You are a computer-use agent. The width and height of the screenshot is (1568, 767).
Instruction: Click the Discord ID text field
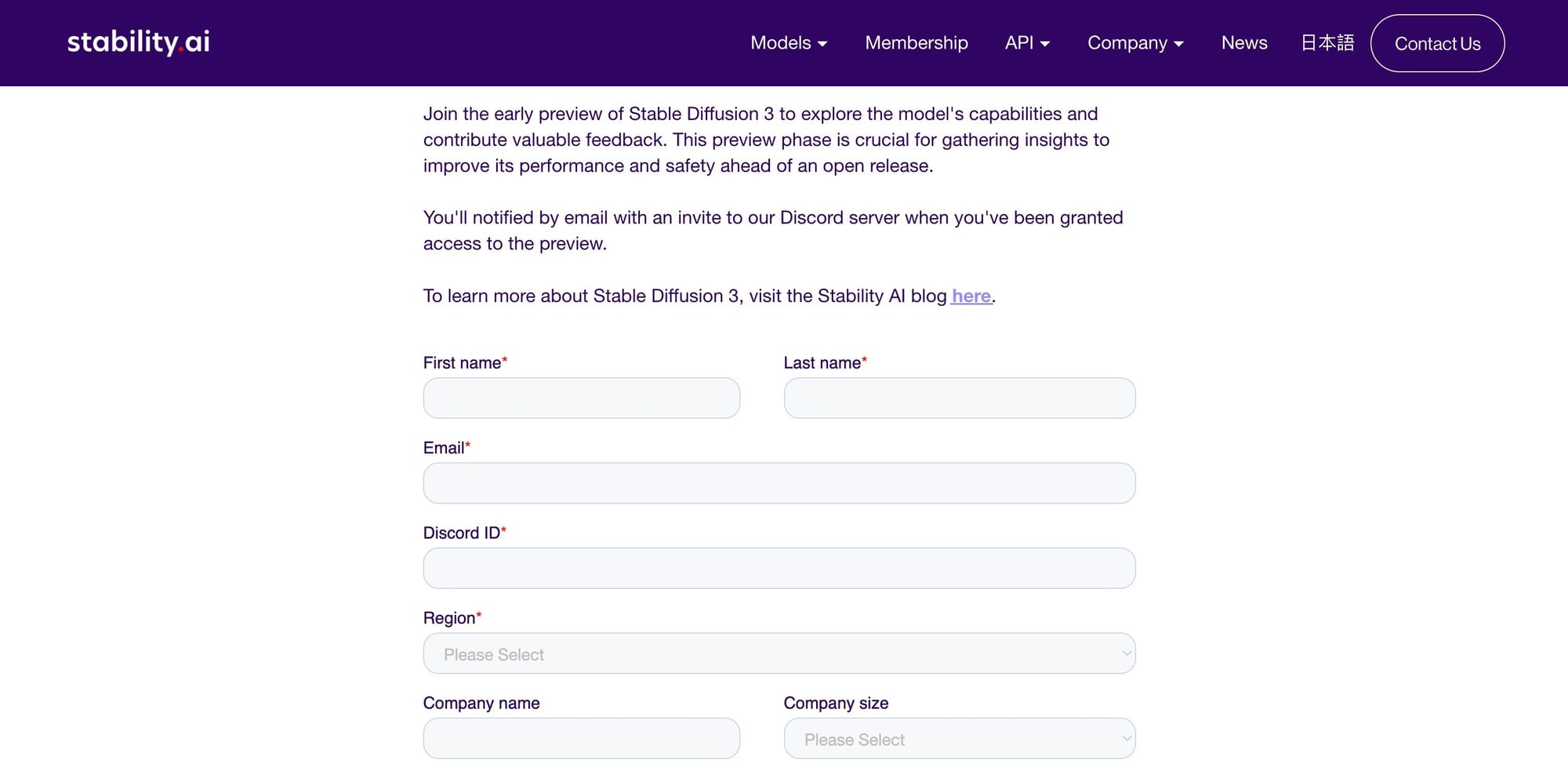pos(779,568)
